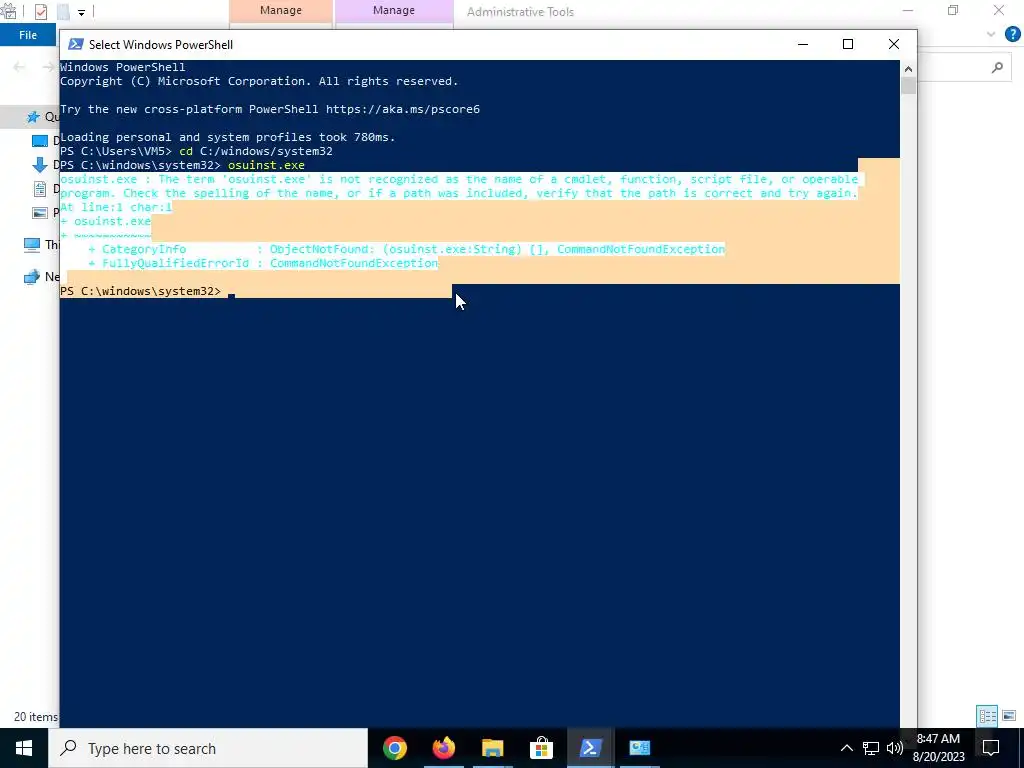This screenshot has width=1024, height=768.
Task: Show hidden system tray icons
Action: [846, 748]
